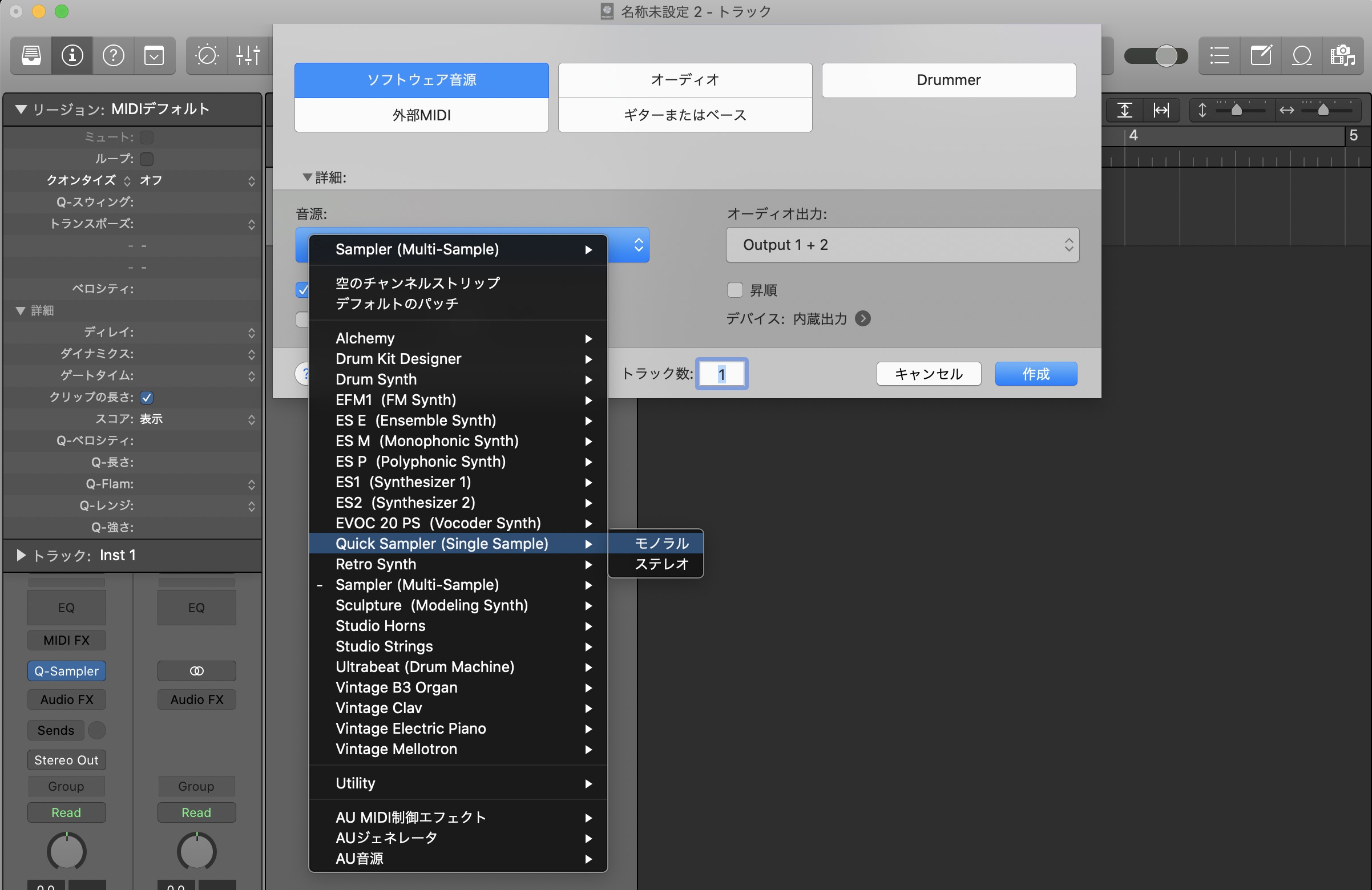Select モノラル from Quick Sampler submenu
The image size is (1372, 890).
(x=657, y=543)
